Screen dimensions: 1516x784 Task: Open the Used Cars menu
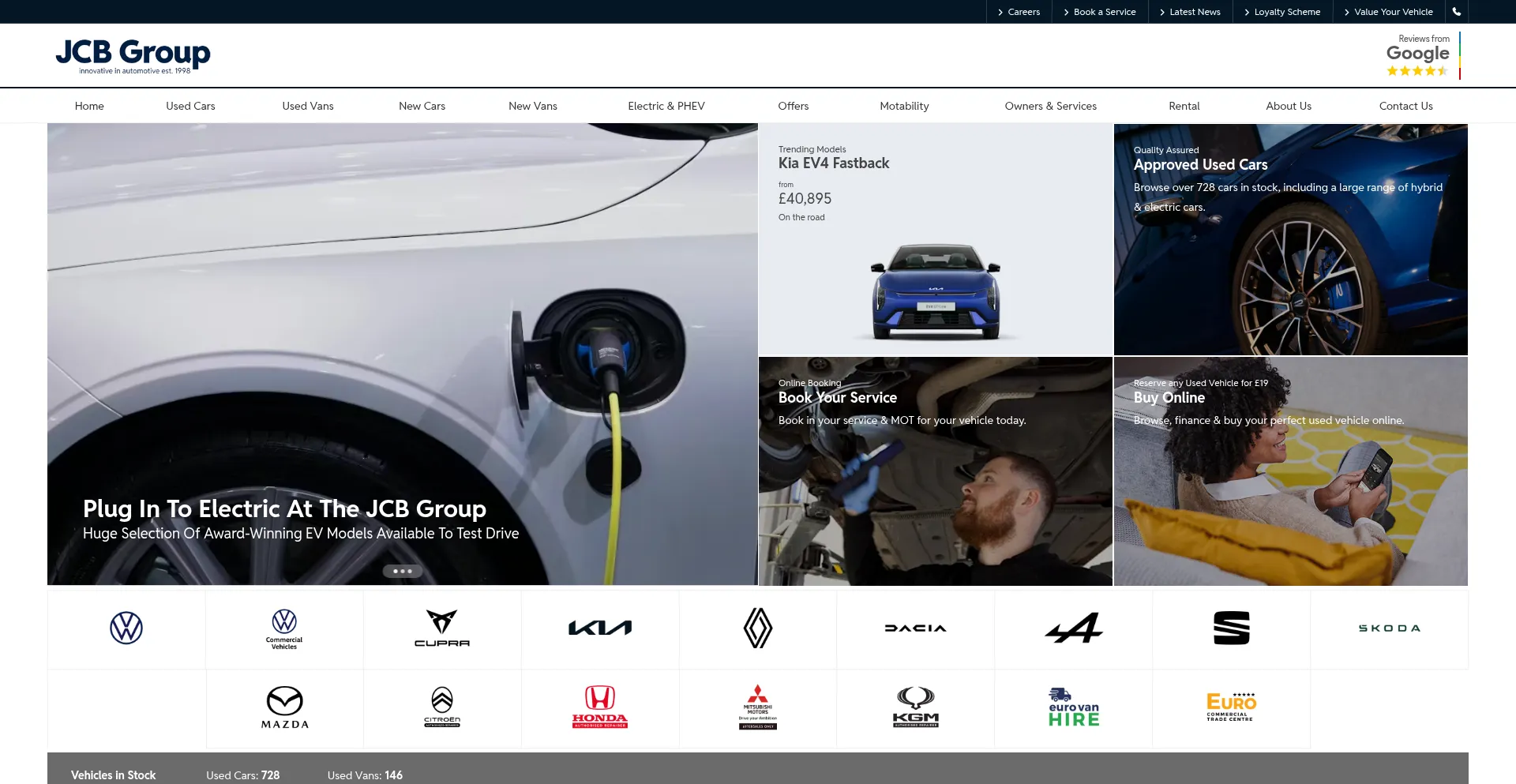pos(190,106)
